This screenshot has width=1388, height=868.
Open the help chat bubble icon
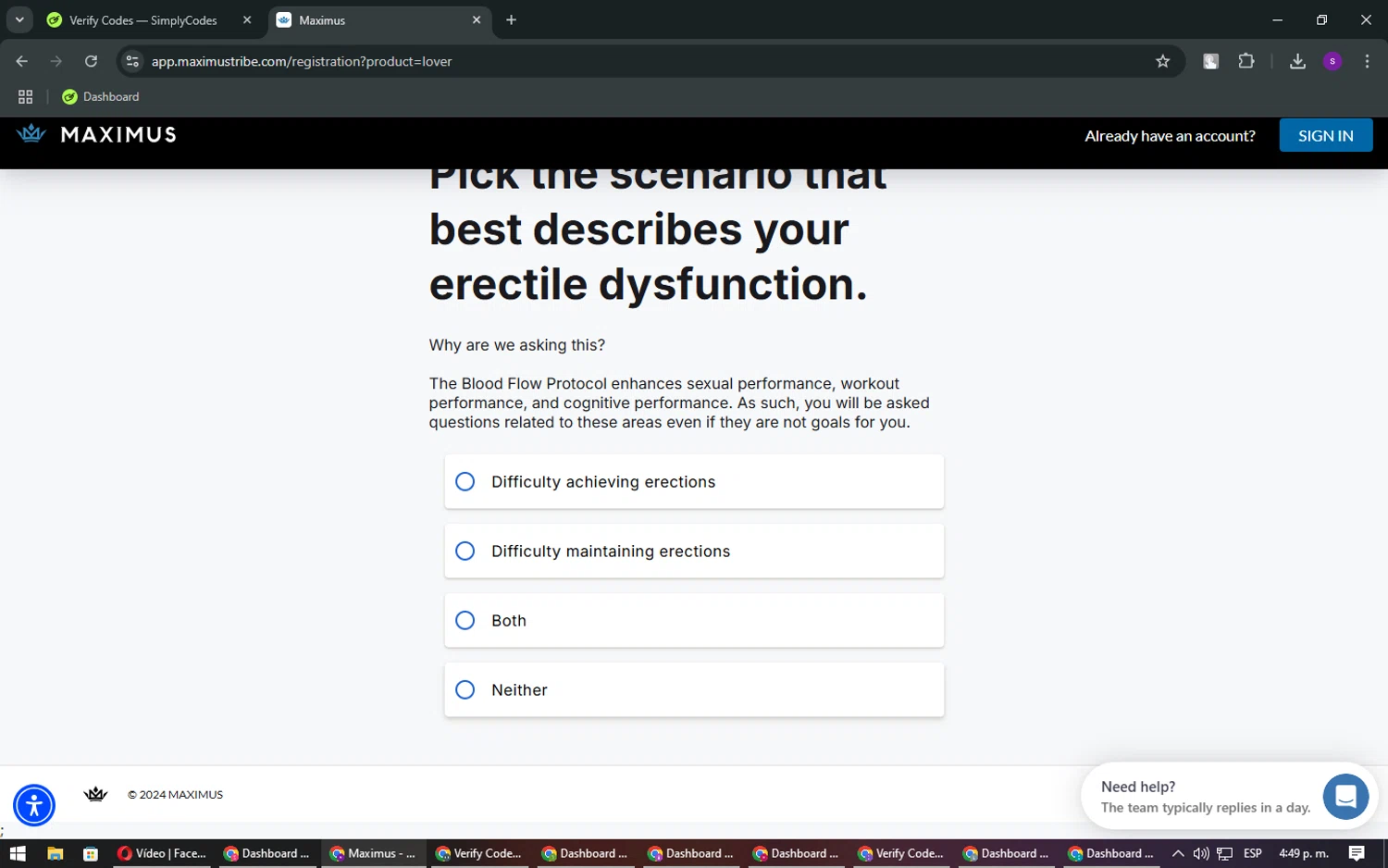coord(1345,796)
